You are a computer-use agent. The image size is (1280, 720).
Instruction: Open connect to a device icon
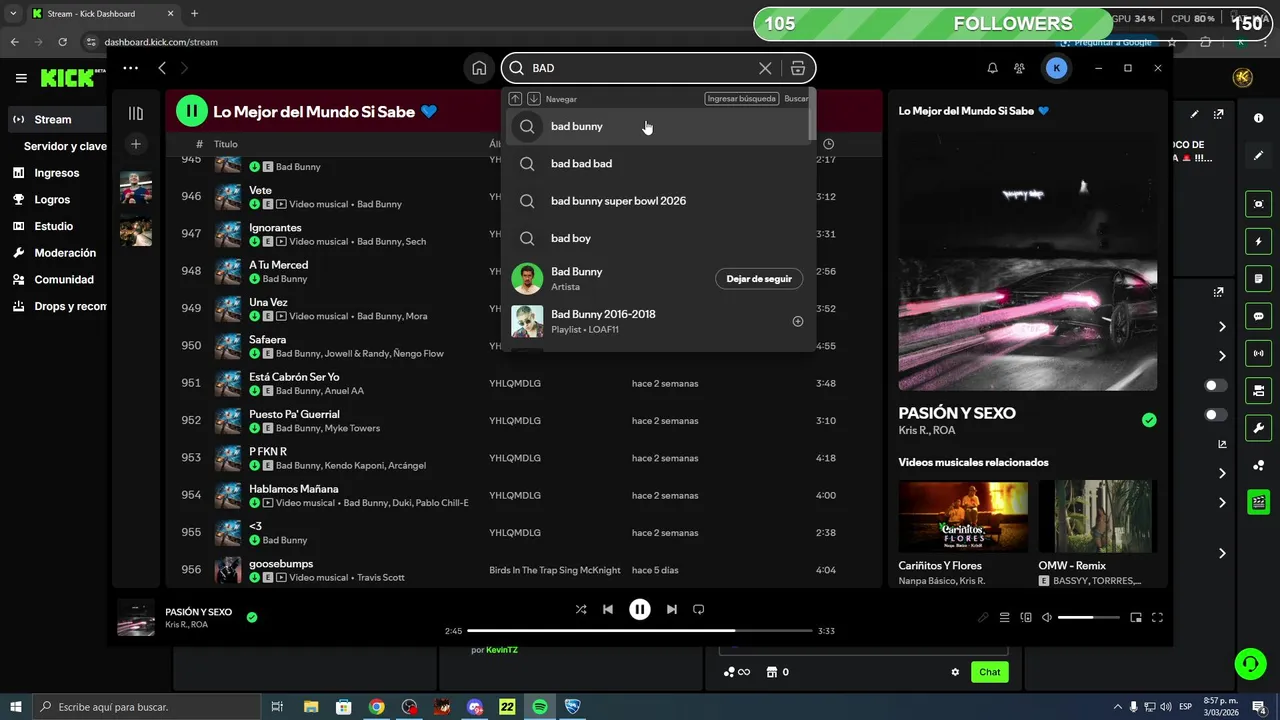(1026, 617)
